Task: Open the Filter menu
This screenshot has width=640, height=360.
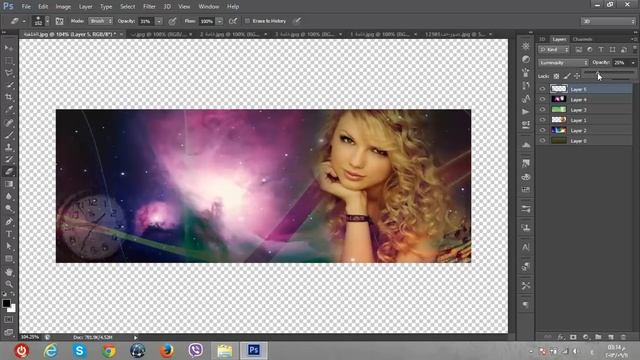Action: pyautogui.click(x=149, y=7)
